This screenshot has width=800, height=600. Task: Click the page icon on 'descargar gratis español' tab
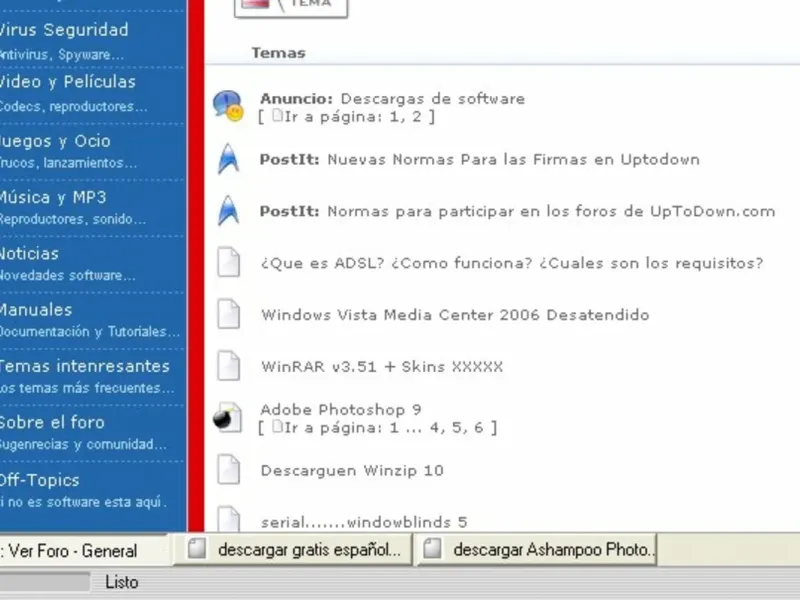click(197, 549)
